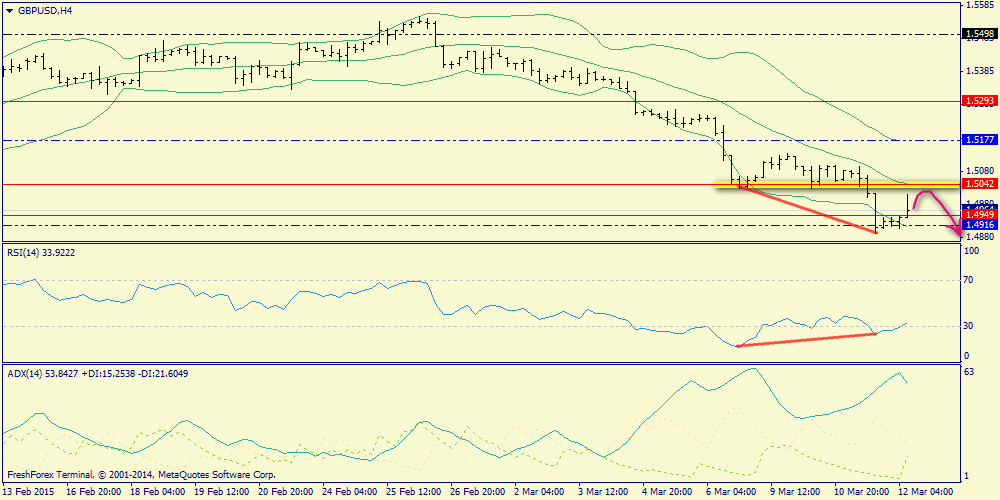Click the 1.5080 price axis label

982,170
